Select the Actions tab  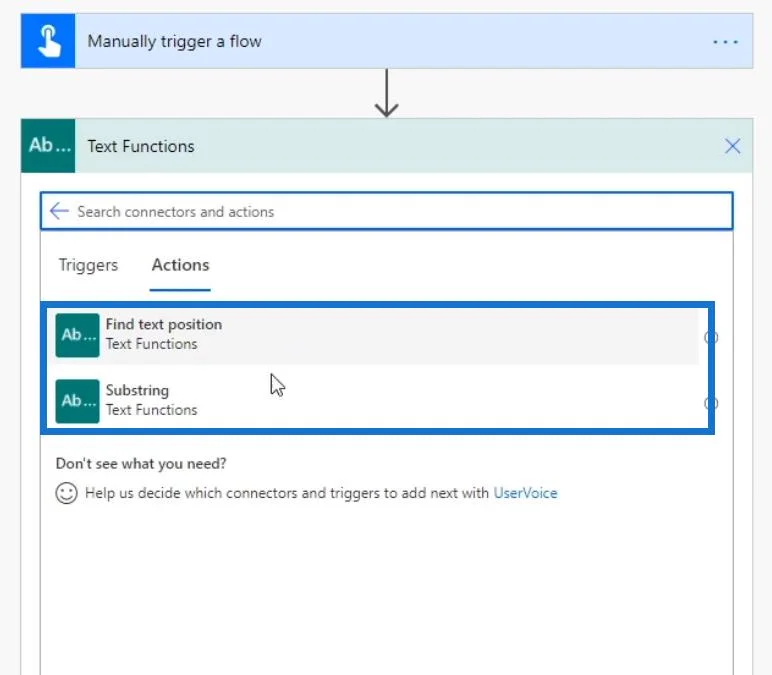180,265
